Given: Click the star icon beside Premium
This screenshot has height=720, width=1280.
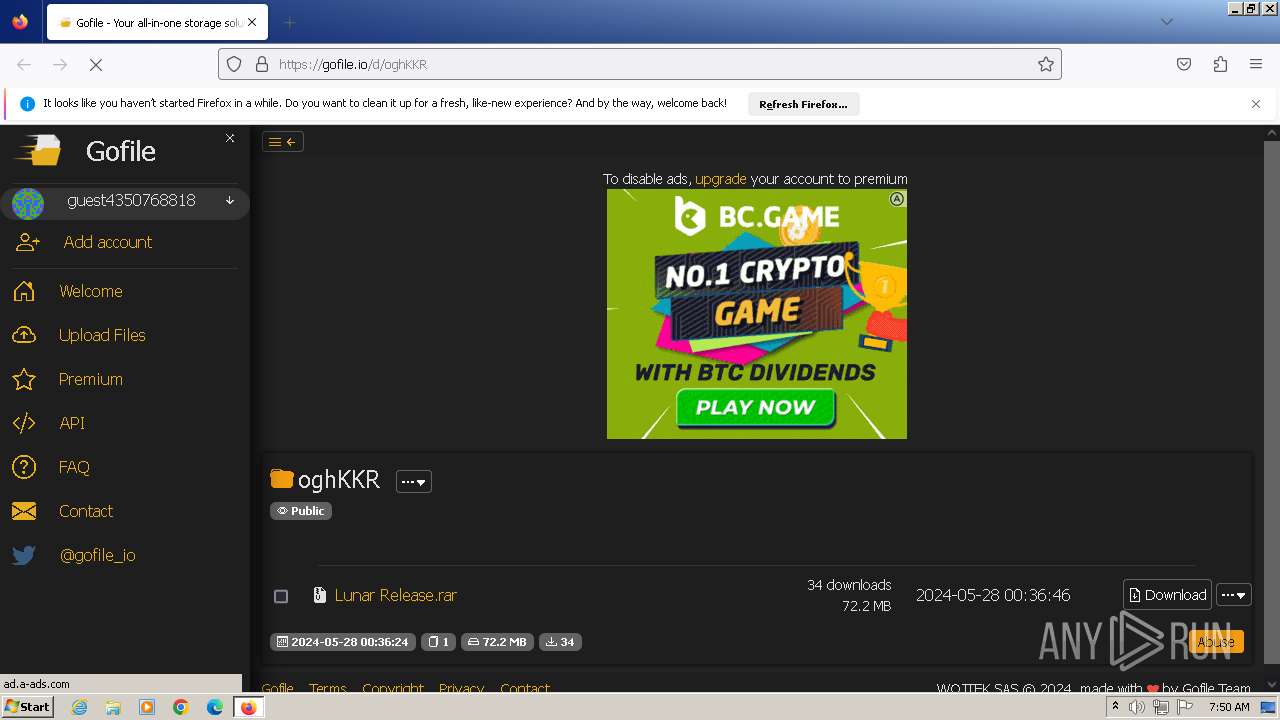Looking at the screenshot, I should [24, 379].
